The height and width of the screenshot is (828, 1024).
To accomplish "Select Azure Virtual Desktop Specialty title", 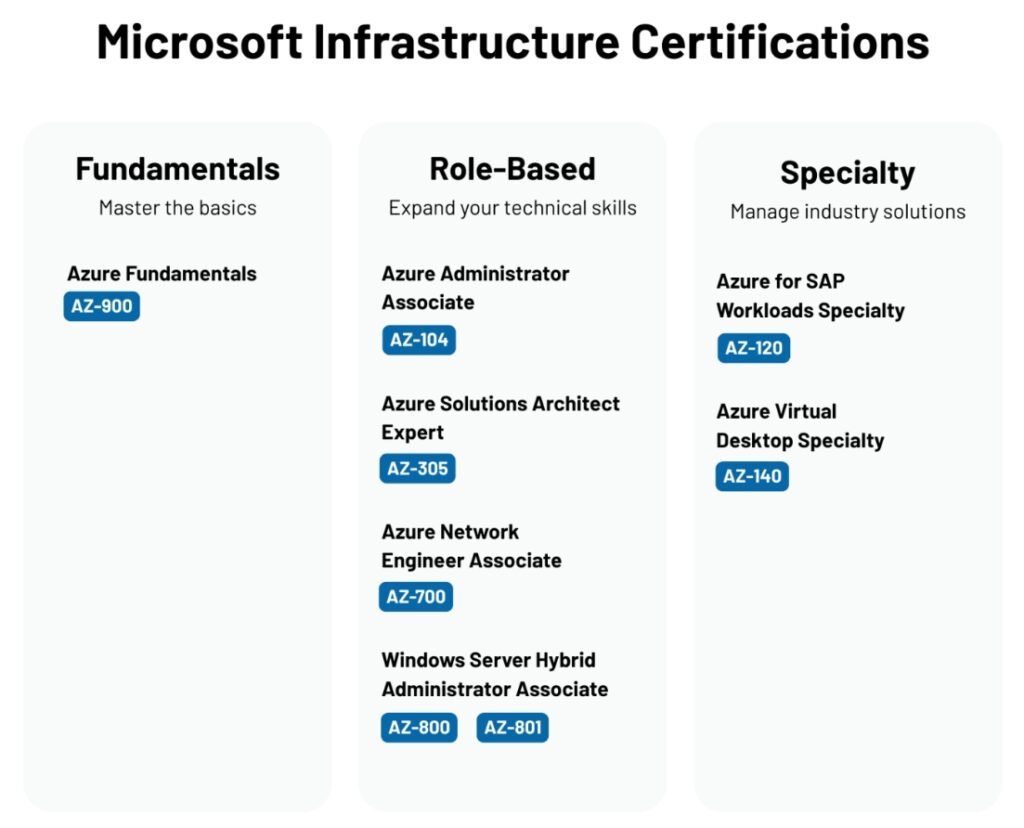I will [800, 426].
